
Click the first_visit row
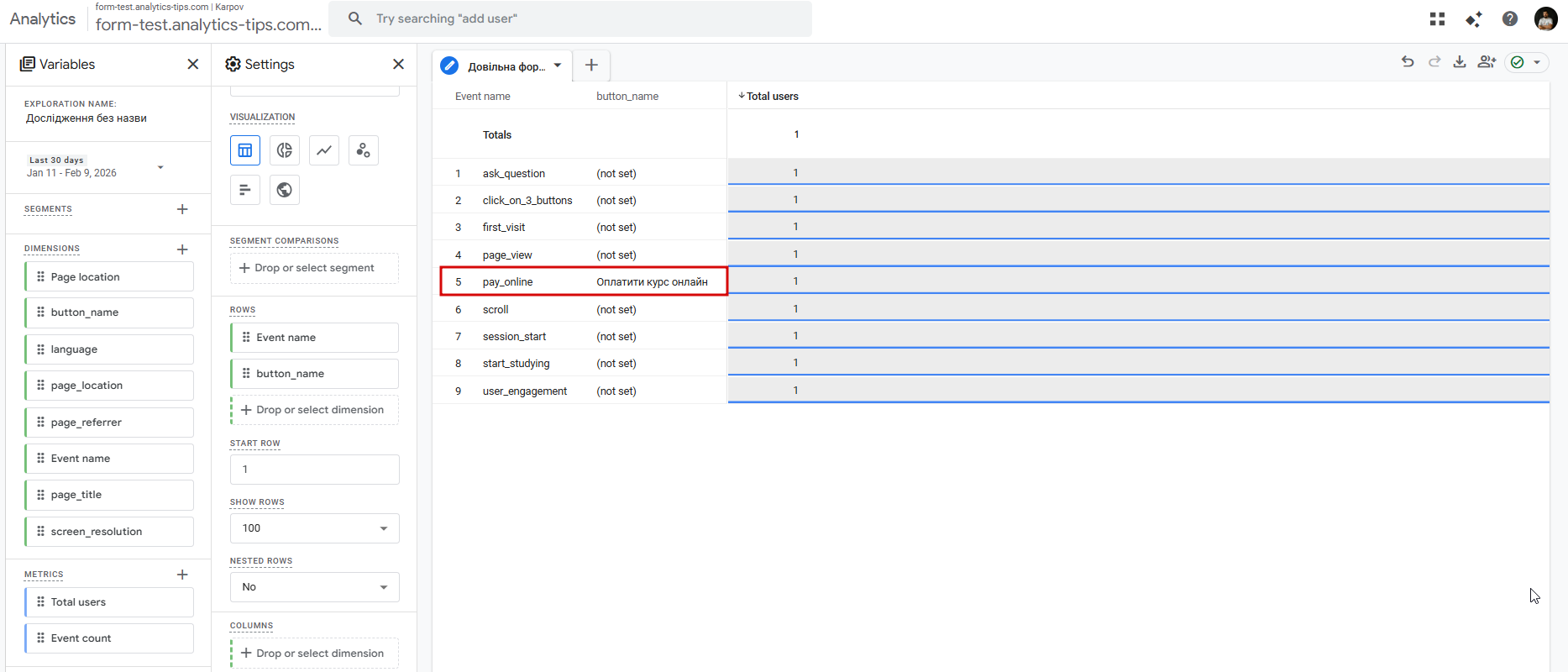point(991,227)
